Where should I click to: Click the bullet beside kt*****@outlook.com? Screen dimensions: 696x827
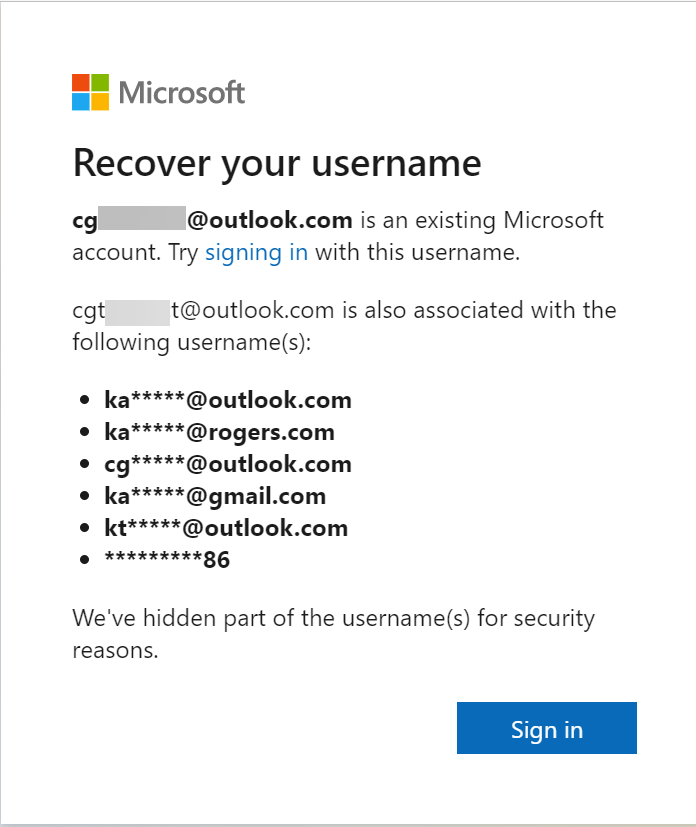click(84, 528)
